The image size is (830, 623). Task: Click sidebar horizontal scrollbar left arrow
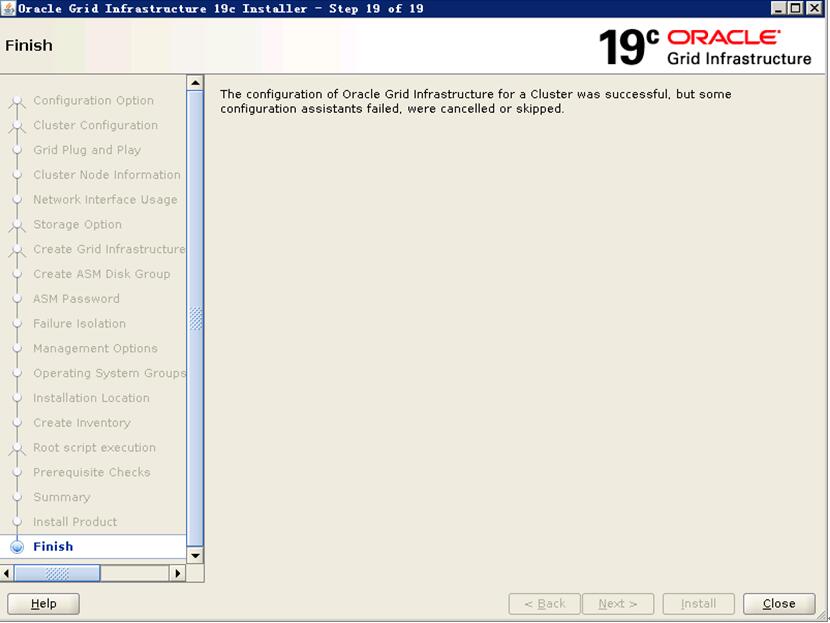(7, 573)
